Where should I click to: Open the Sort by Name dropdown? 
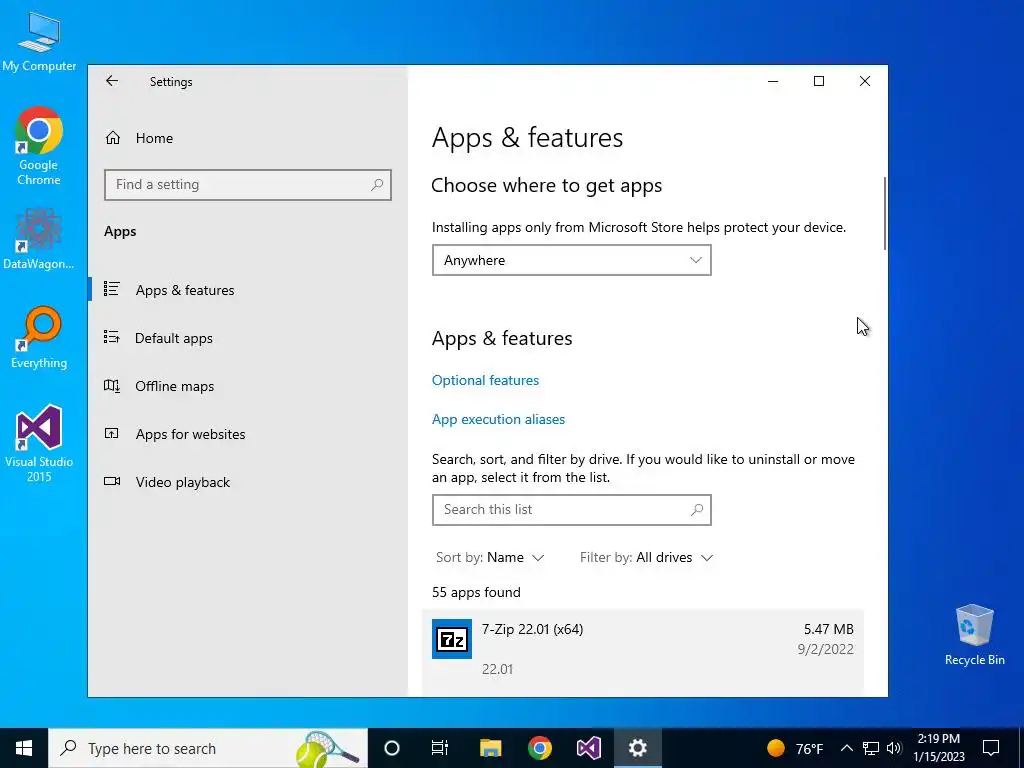[x=490, y=557]
